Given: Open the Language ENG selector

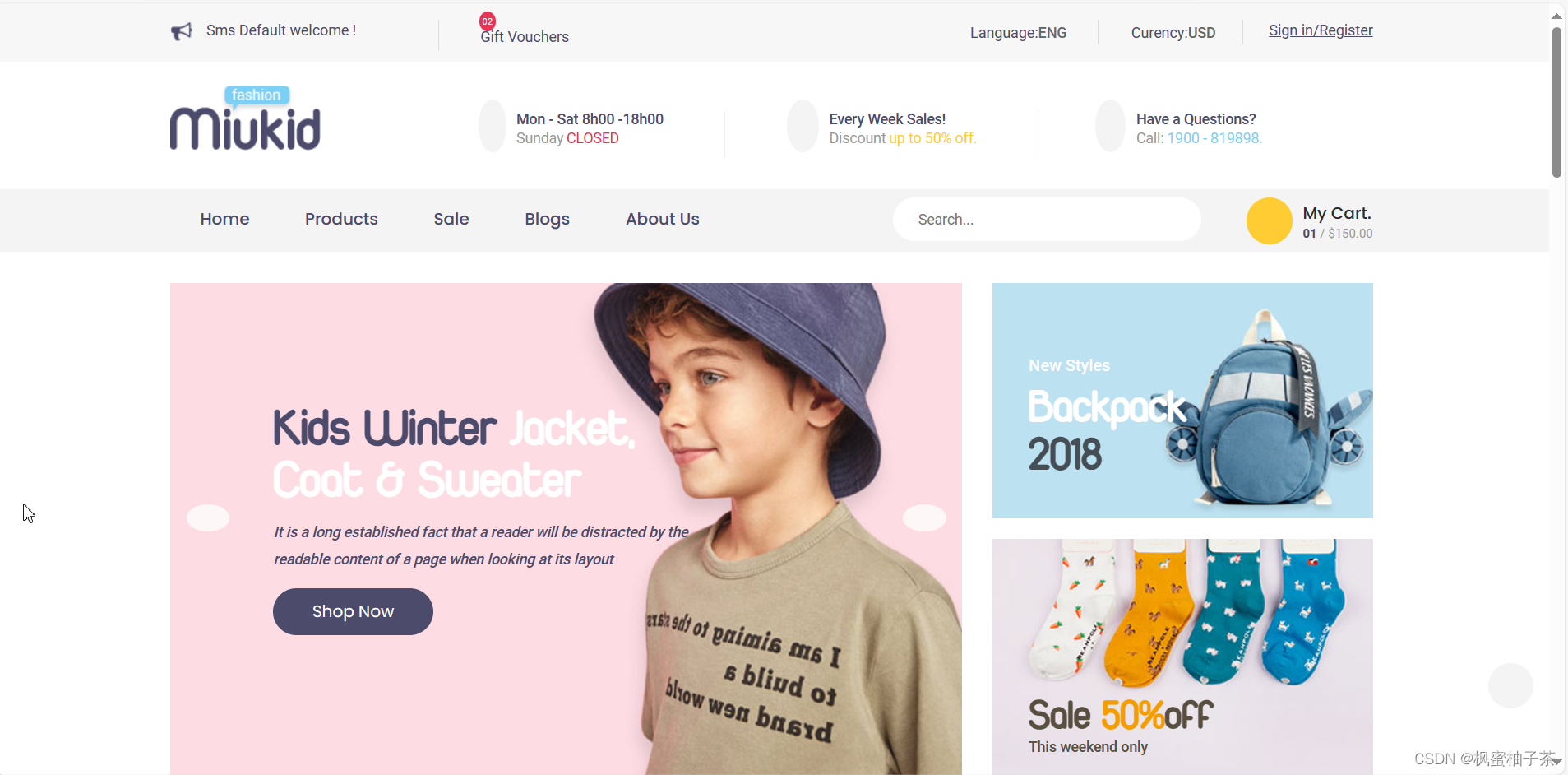Looking at the screenshot, I should (x=1018, y=33).
